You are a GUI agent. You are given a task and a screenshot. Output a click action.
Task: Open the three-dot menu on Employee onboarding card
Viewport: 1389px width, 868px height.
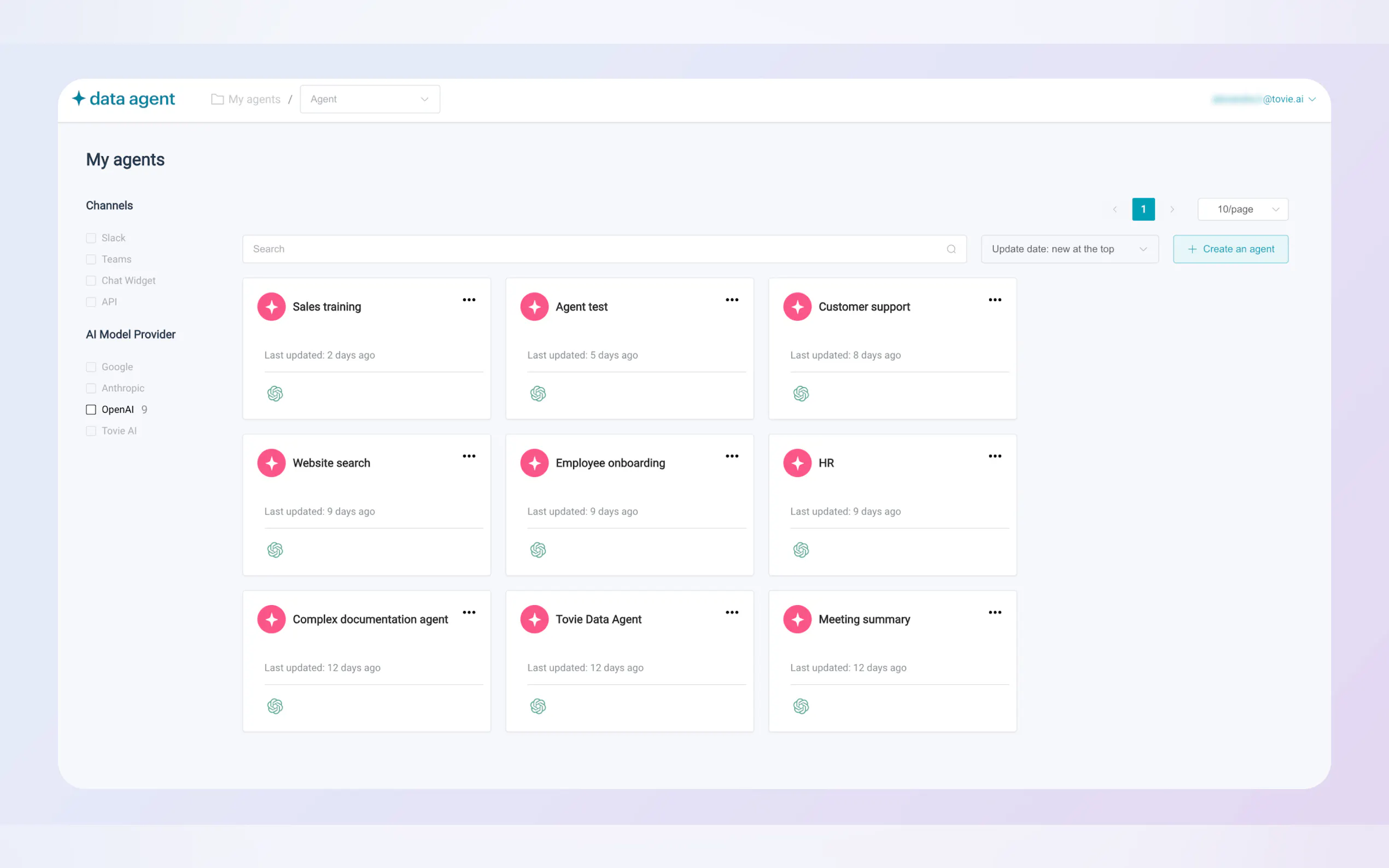732,456
